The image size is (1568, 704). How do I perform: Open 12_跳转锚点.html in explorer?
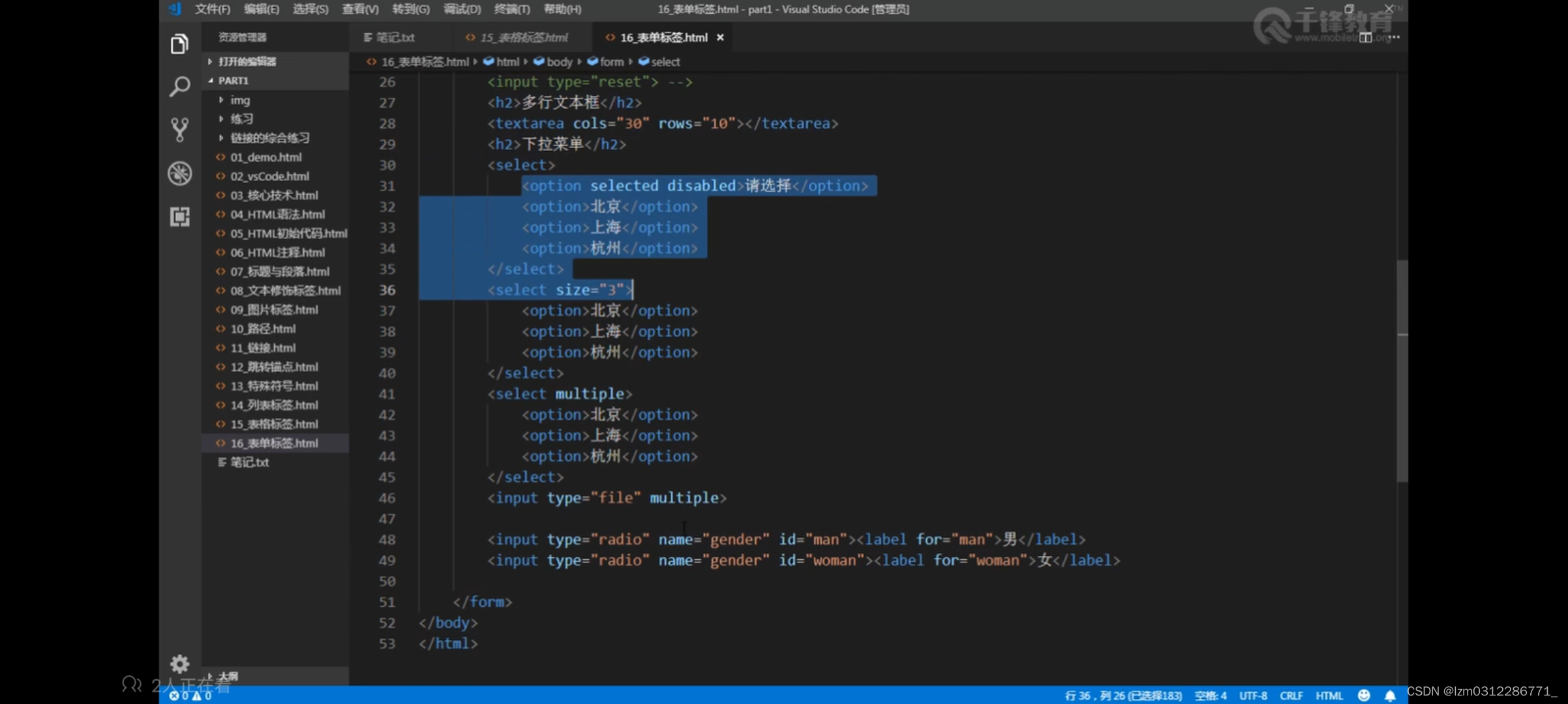click(x=274, y=367)
